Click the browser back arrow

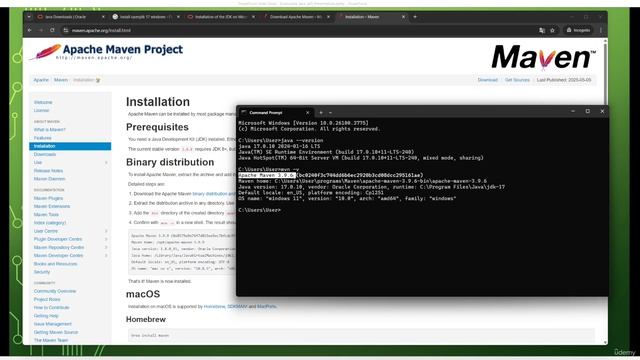pyautogui.click(x=29, y=30)
